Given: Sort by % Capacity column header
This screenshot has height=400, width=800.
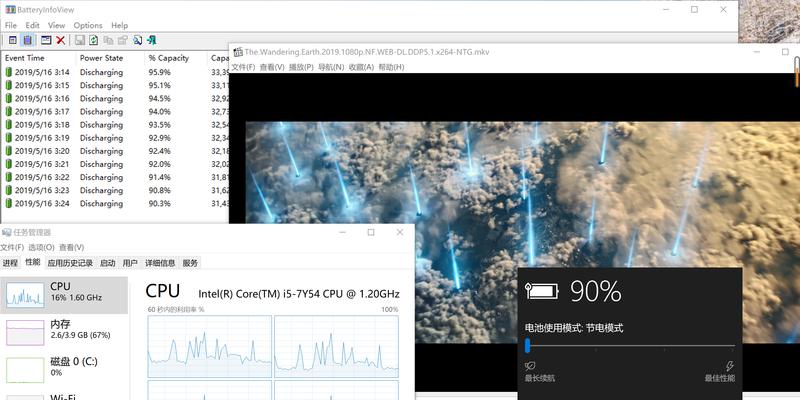Looking at the screenshot, I should pos(176,58).
